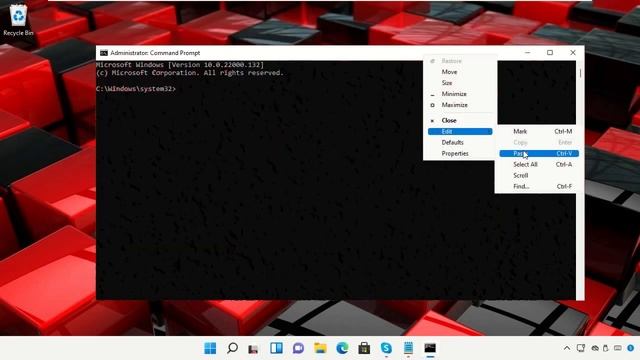Show hidden system tray icons chevron
The image size is (640, 360).
pyautogui.click(x=567, y=348)
